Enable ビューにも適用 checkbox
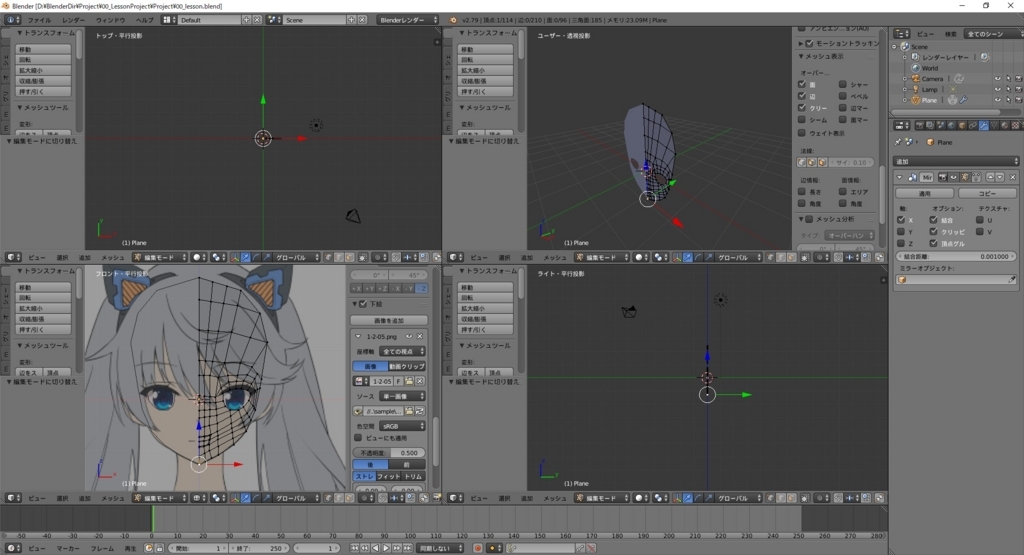 coord(358,437)
